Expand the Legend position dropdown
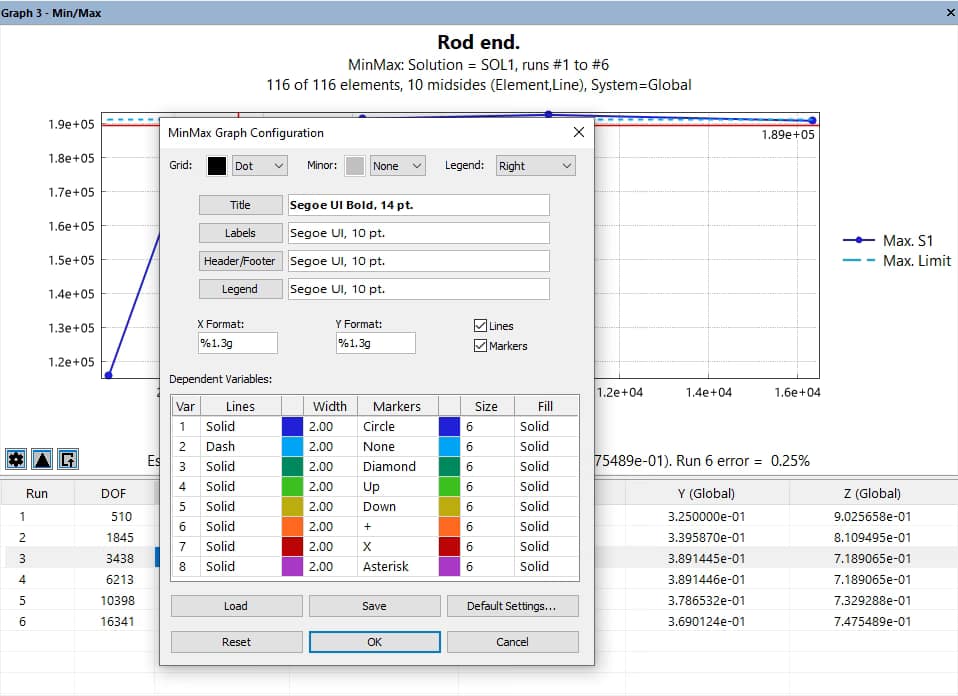This screenshot has width=958, height=696. pos(536,166)
